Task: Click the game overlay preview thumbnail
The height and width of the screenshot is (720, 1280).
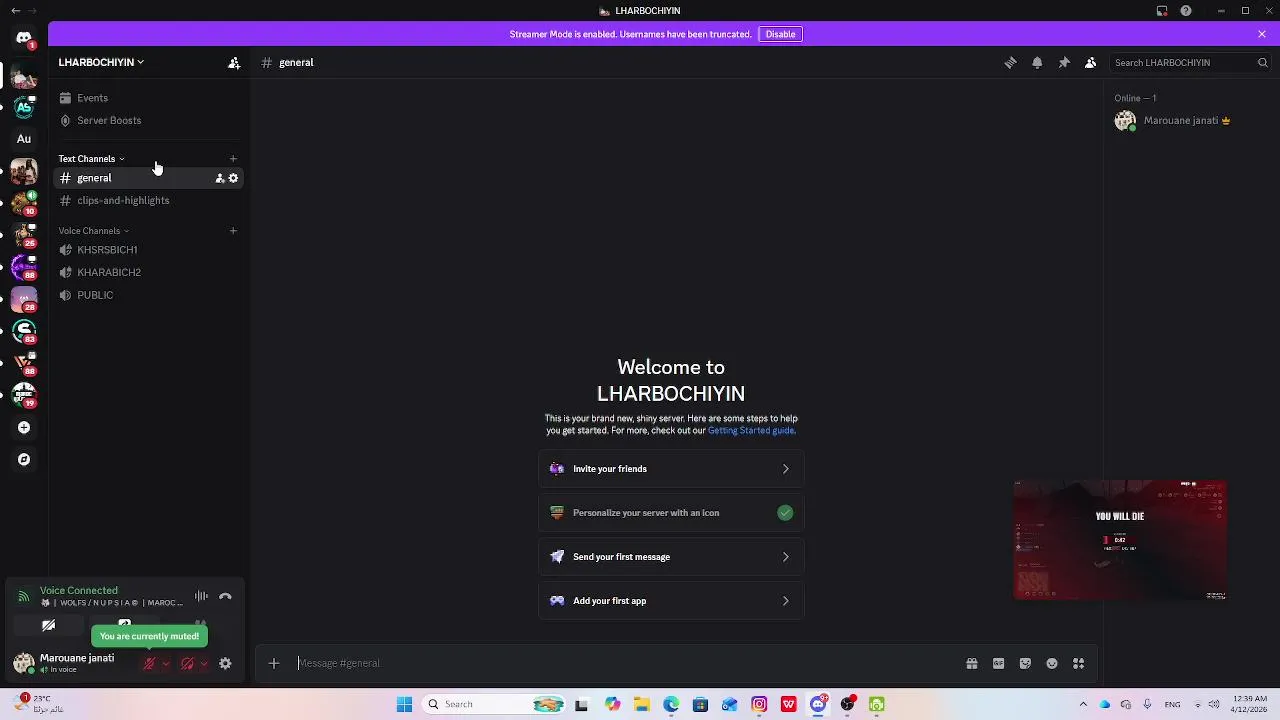Action: 1120,540
